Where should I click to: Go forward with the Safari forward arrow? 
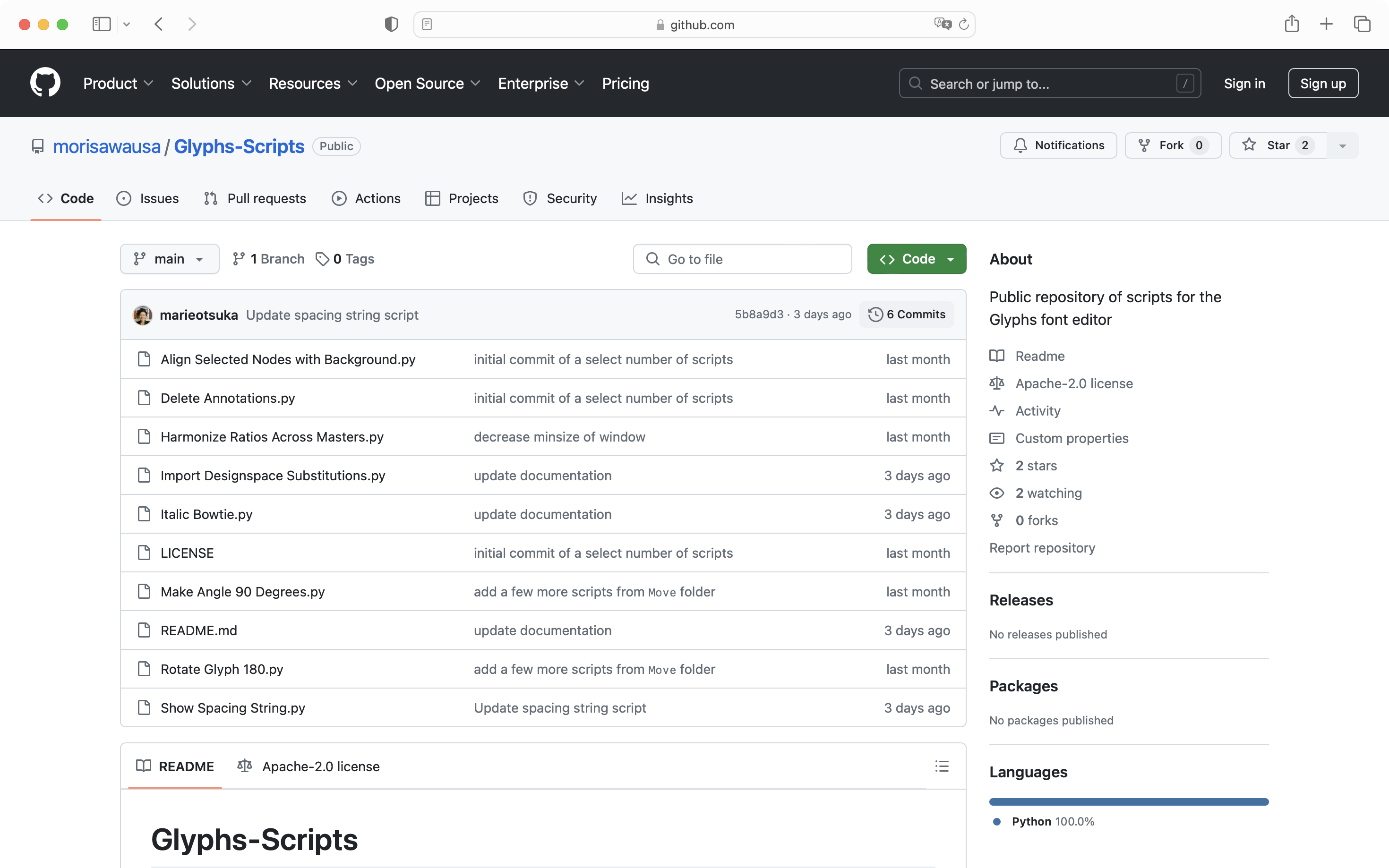(192, 24)
